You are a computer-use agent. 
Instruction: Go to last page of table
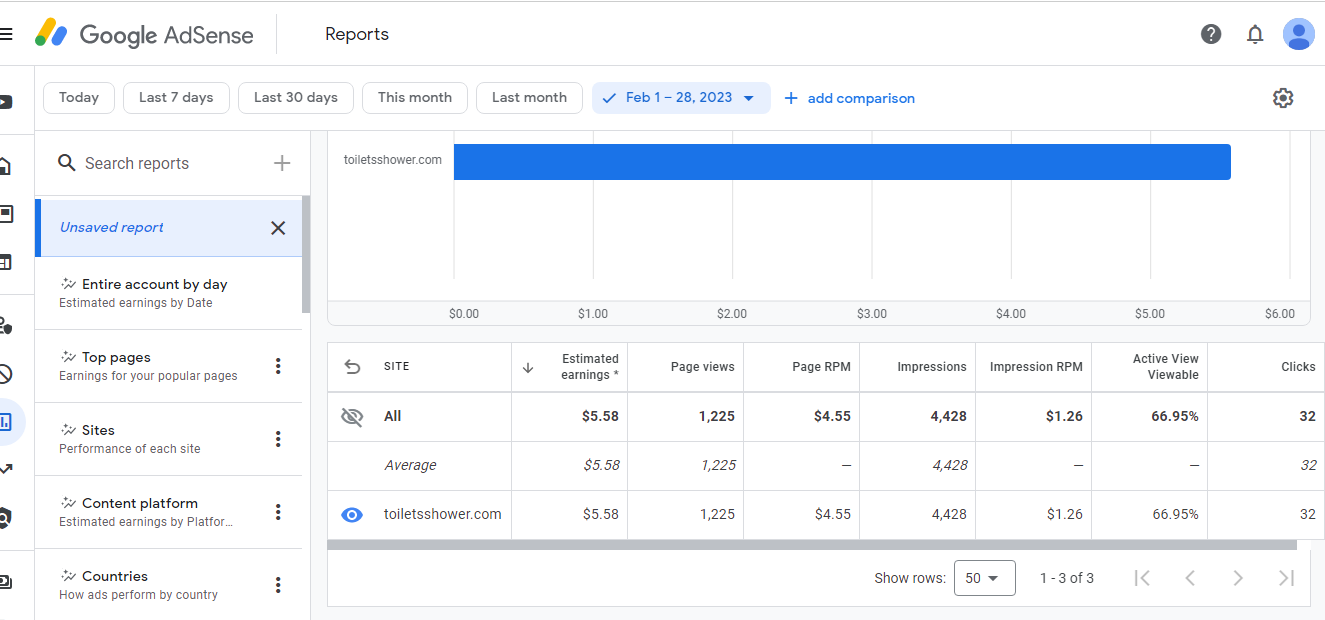point(1286,578)
